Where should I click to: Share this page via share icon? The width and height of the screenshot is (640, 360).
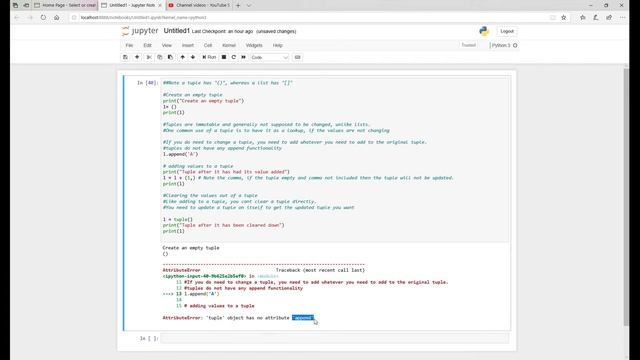[x=609, y=18]
